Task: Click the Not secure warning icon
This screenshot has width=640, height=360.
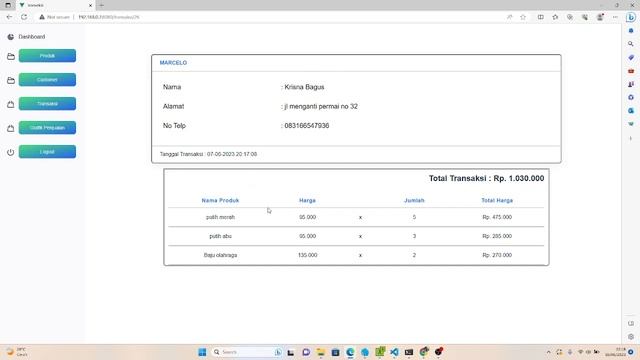Action: click(42, 17)
